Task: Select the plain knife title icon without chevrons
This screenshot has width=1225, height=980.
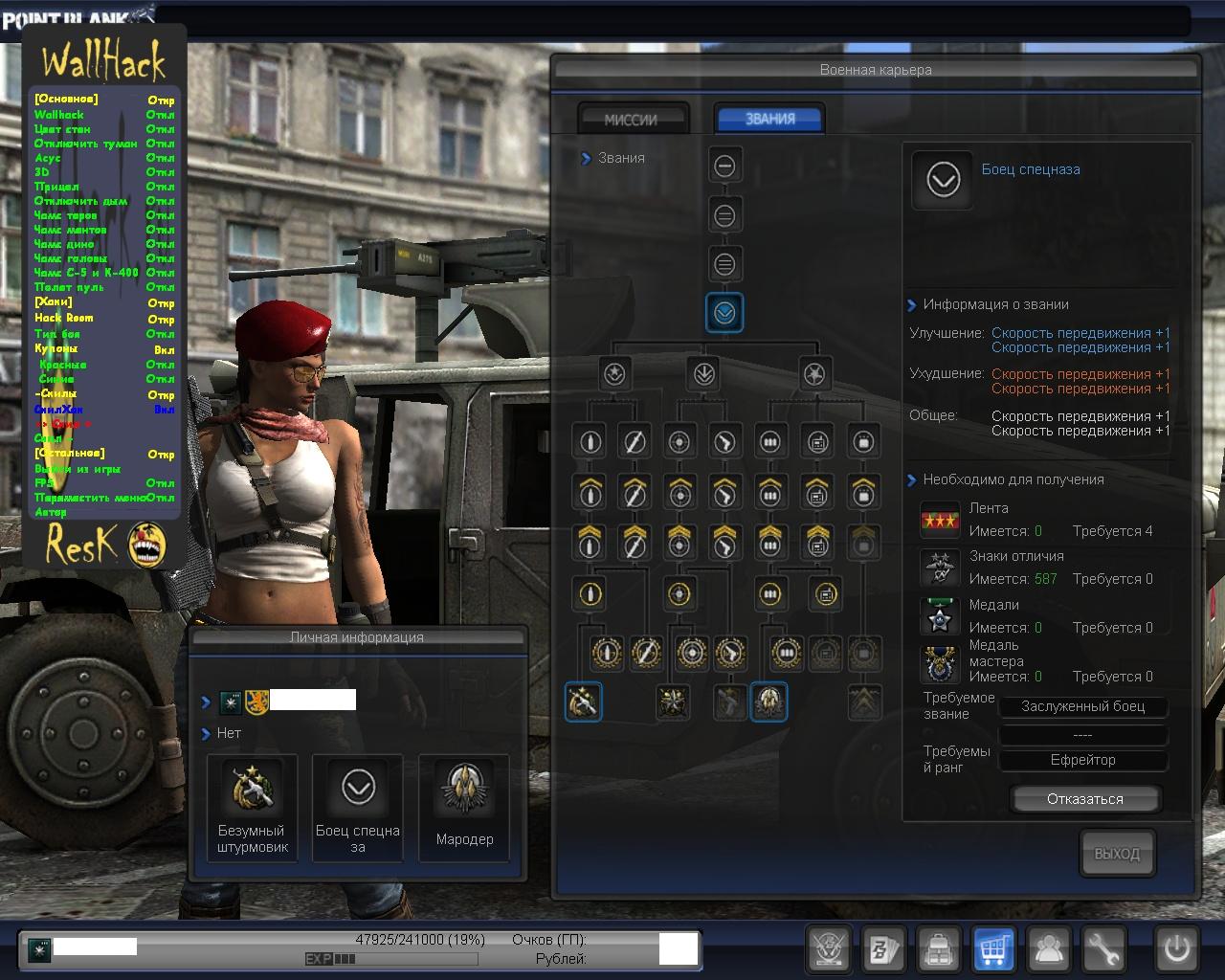Action: (x=635, y=442)
